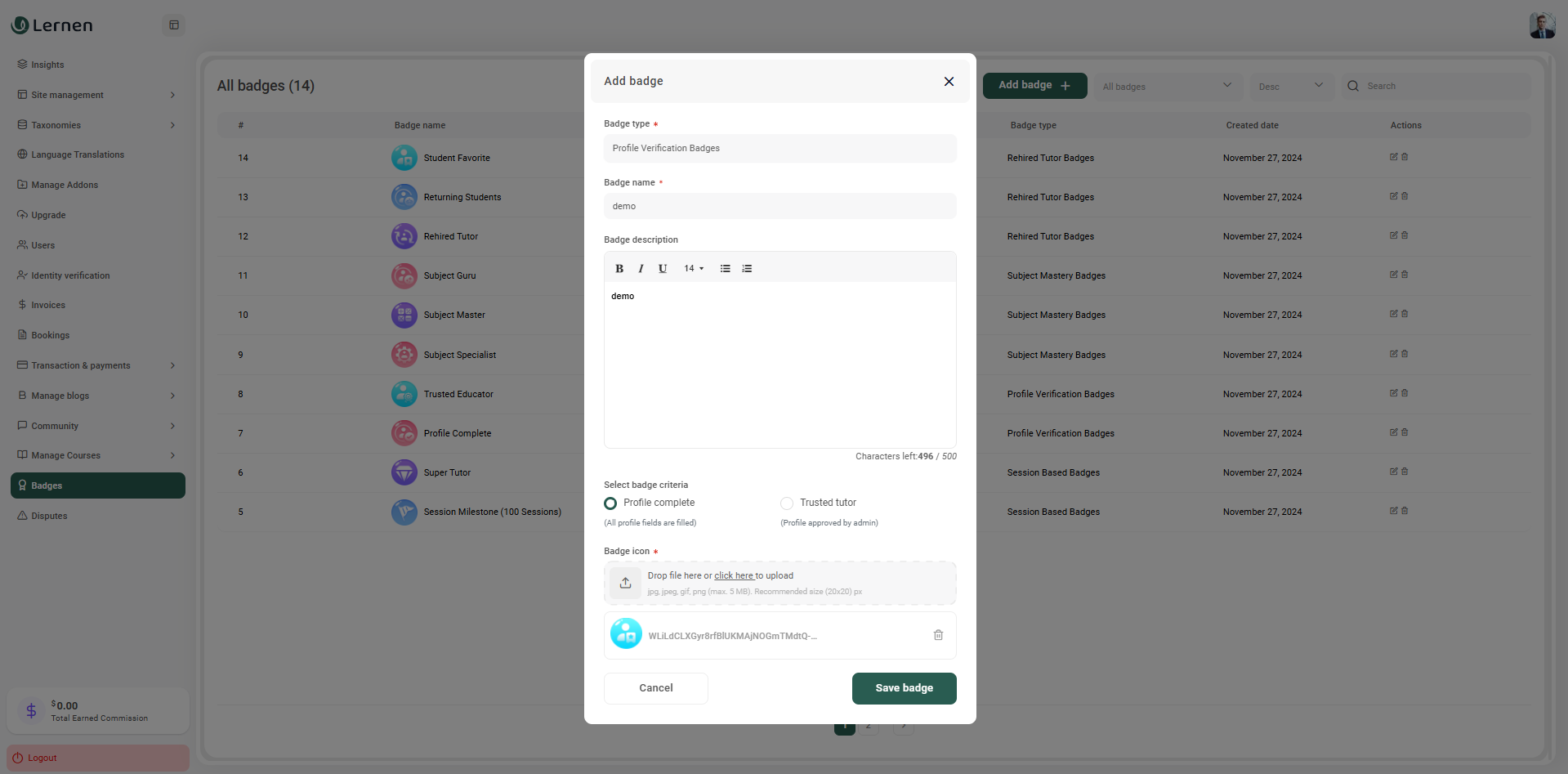1568x774 pixels.
Task: Select the Profile complete badge criteria
Action: [610, 503]
